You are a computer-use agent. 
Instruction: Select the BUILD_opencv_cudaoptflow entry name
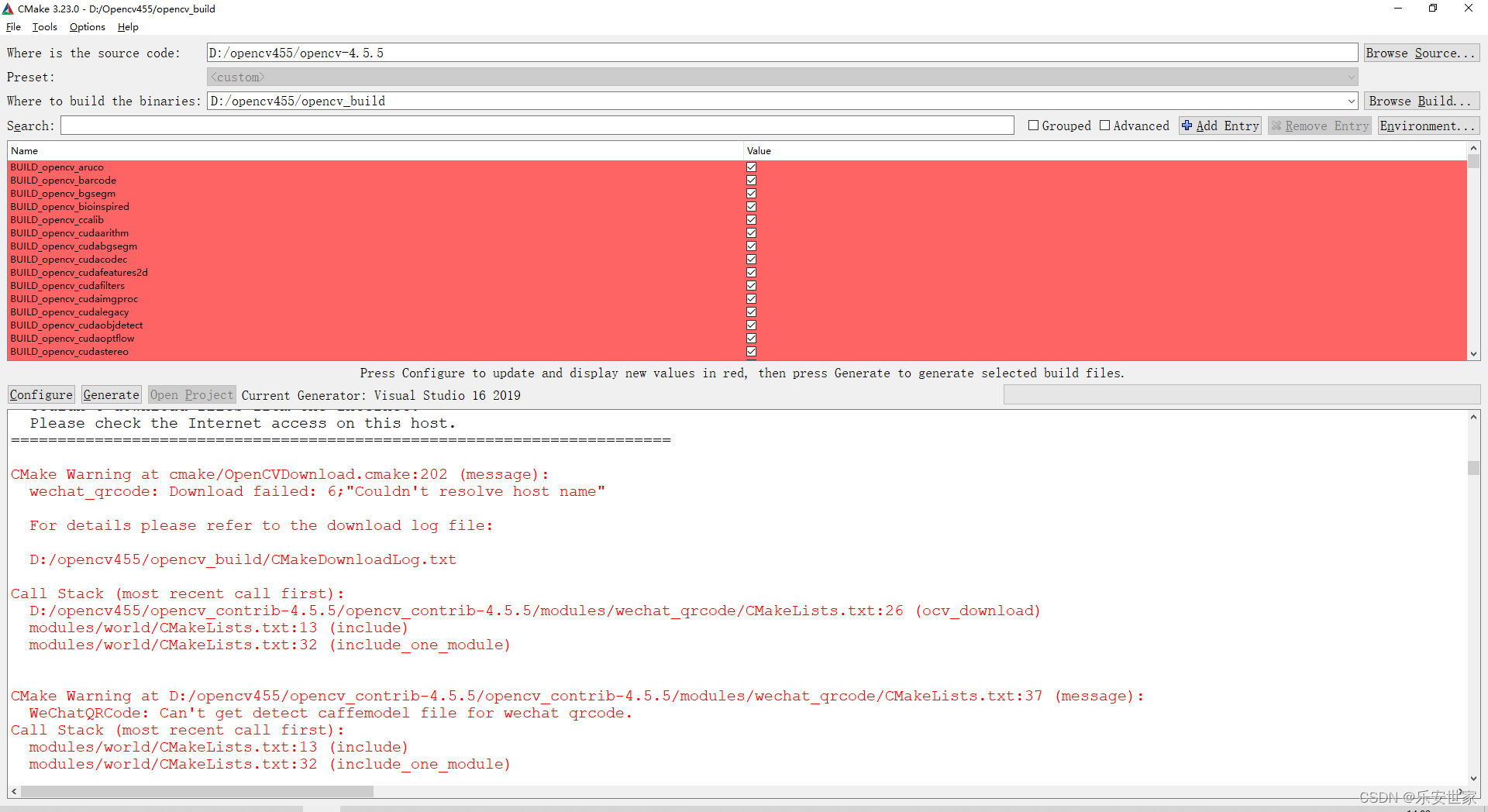72,339
